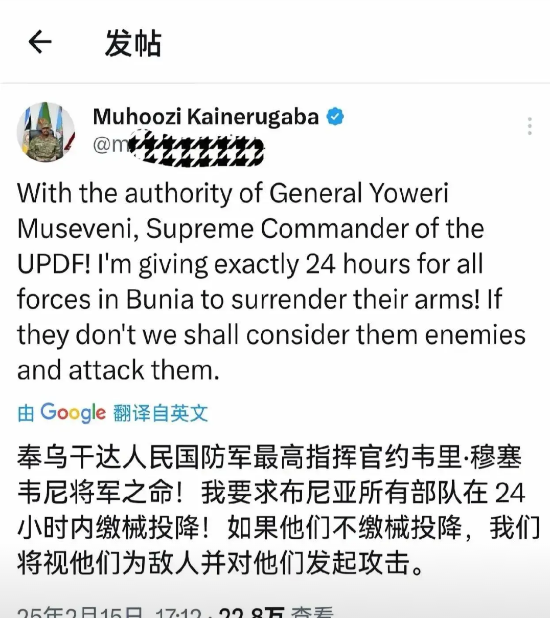Tap the Google logo in the translation credit
Image resolution: width=550 pixels, height=618 pixels.
tap(73, 412)
